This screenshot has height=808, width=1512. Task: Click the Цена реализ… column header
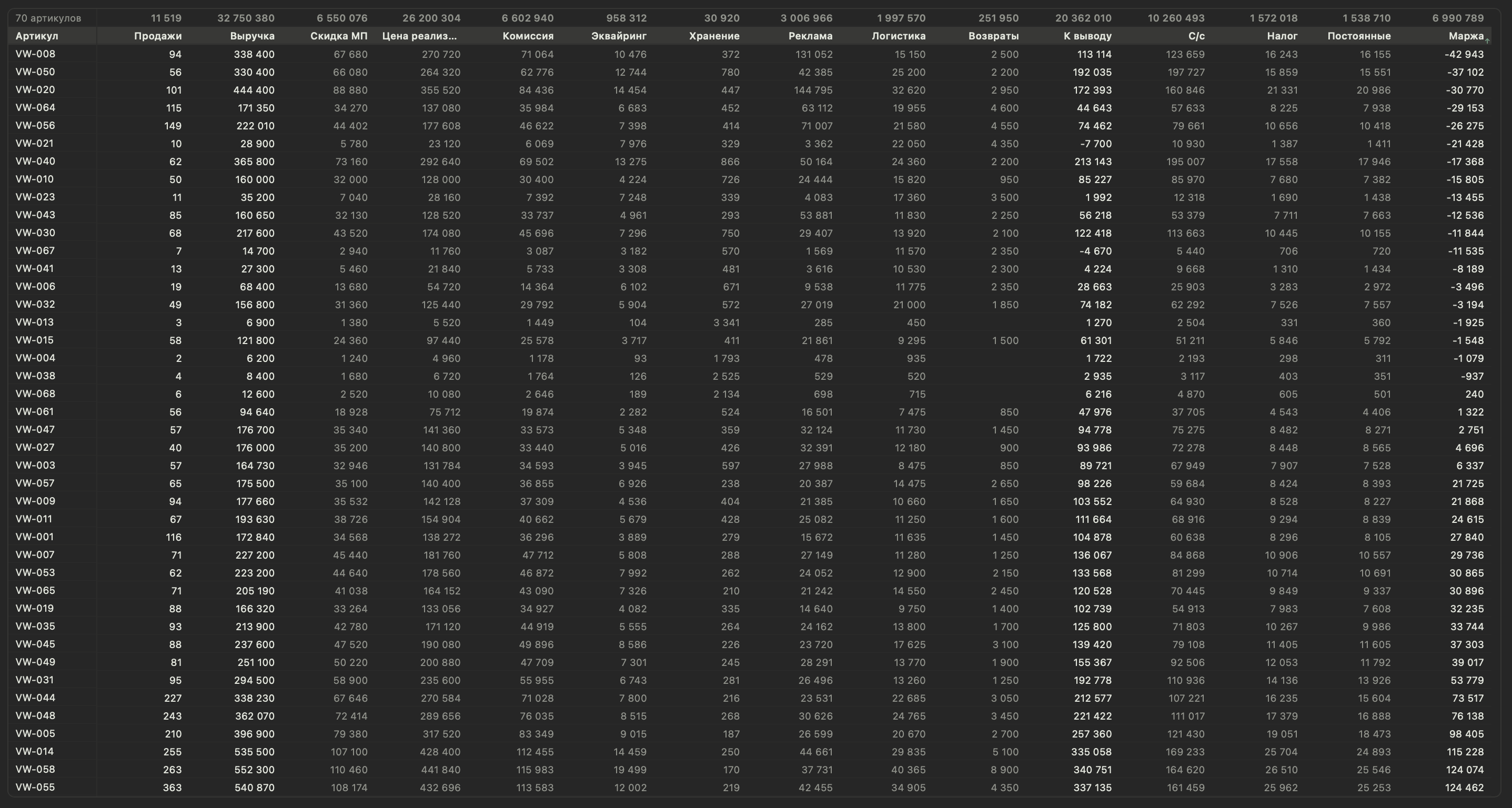419,36
